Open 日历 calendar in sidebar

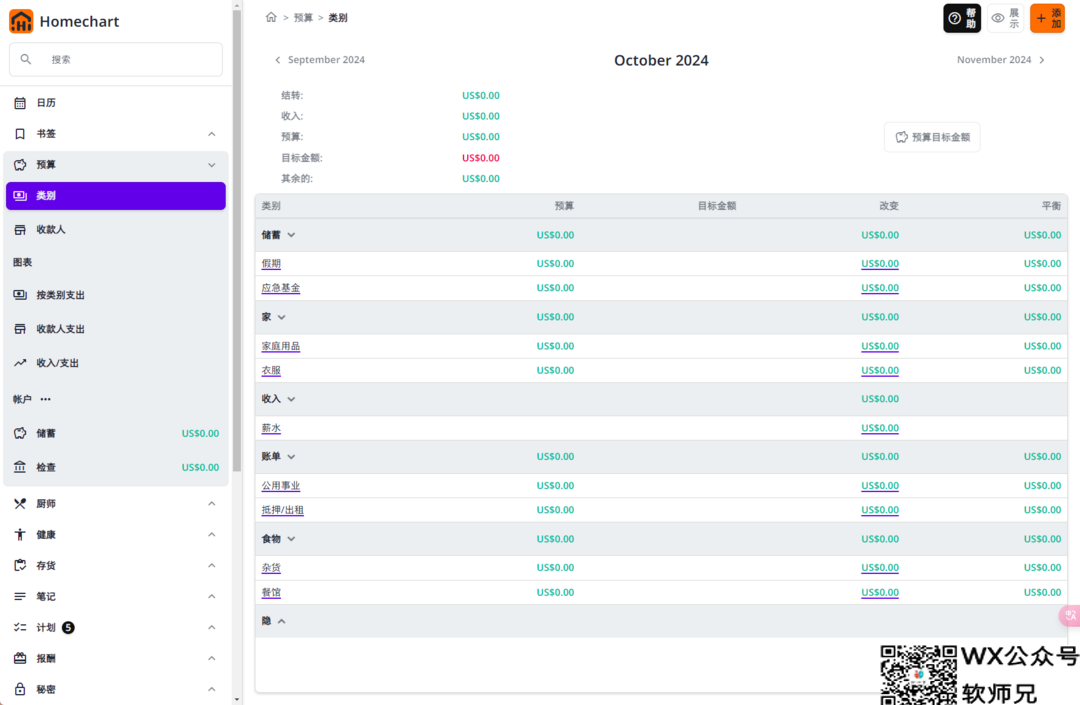pyautogui.click(x=116, y=103)
